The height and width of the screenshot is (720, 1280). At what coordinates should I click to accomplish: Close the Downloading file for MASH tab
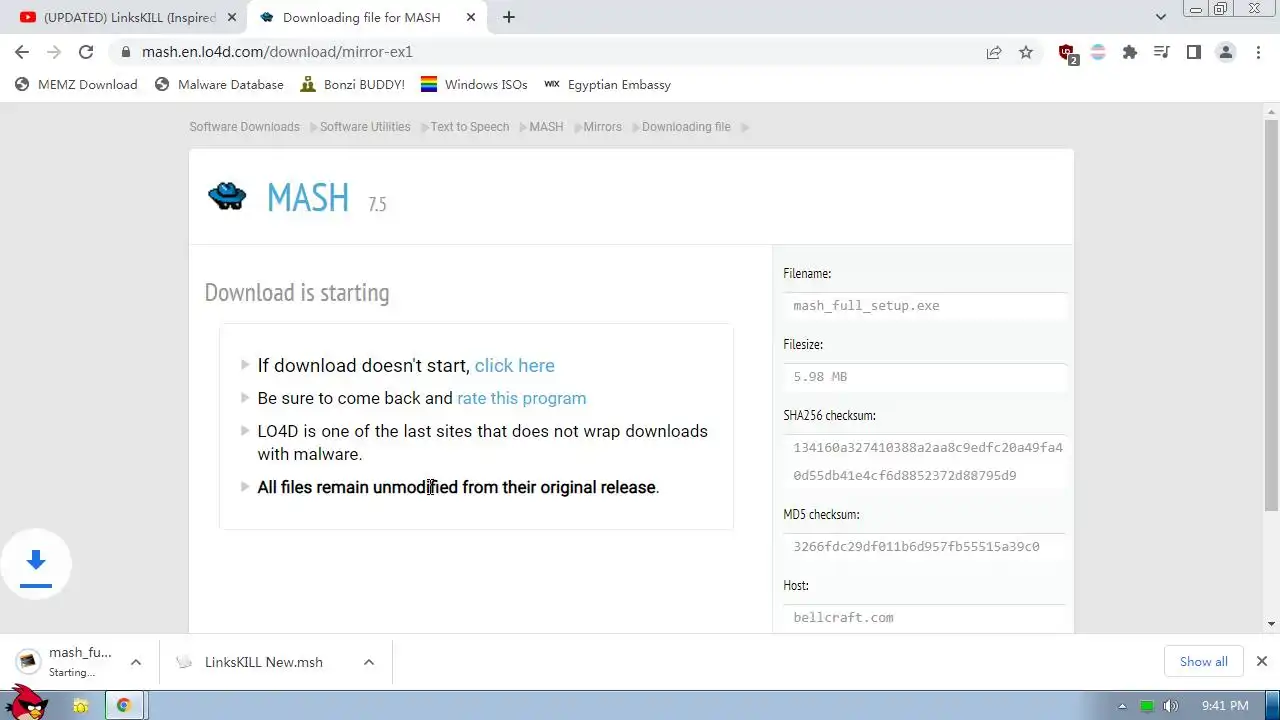click(x=469, y=17)
